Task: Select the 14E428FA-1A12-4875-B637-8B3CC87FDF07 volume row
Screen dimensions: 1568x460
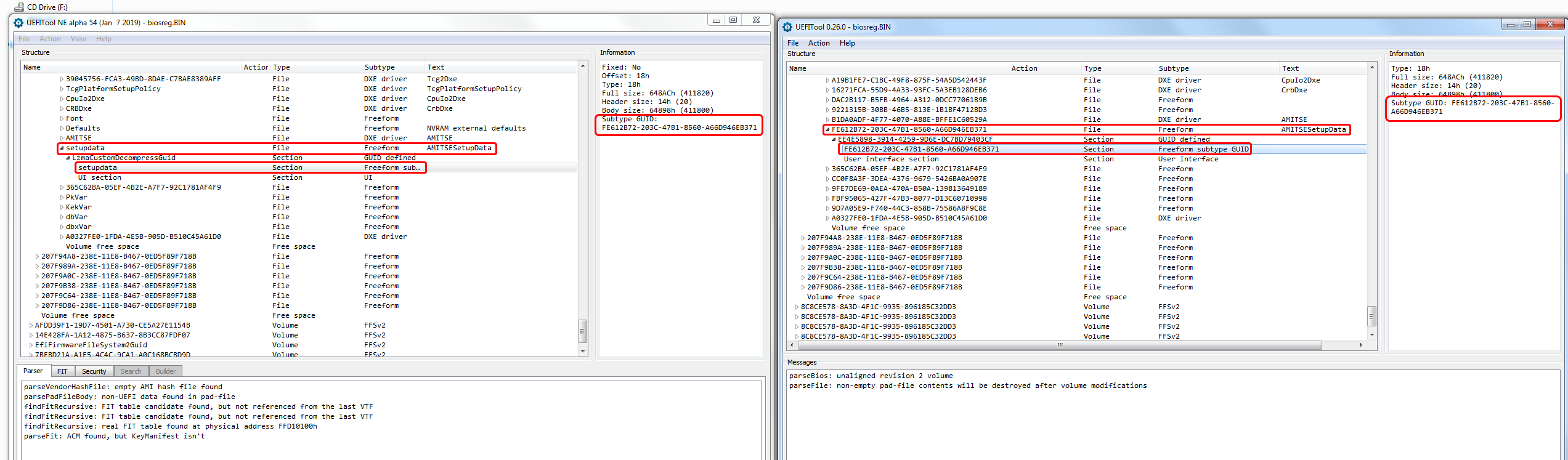Action: click(x=299, y=335)
